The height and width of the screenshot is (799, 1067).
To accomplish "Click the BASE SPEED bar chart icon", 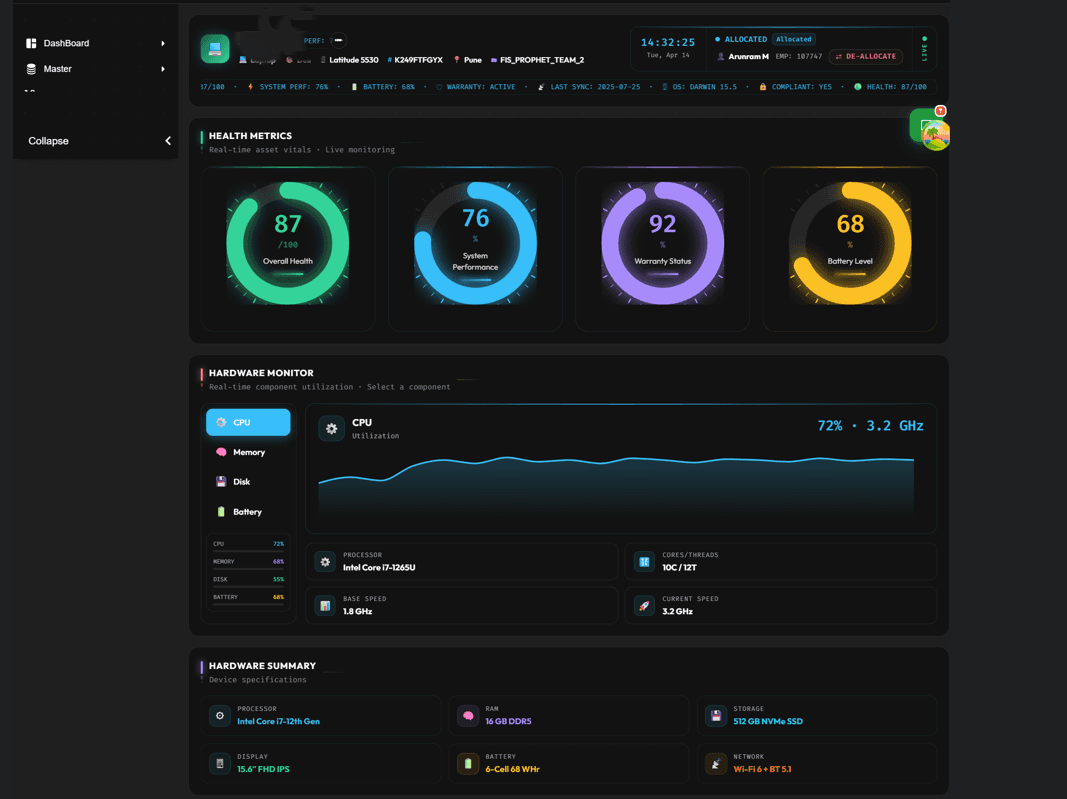I will click(x=325, y=606).
